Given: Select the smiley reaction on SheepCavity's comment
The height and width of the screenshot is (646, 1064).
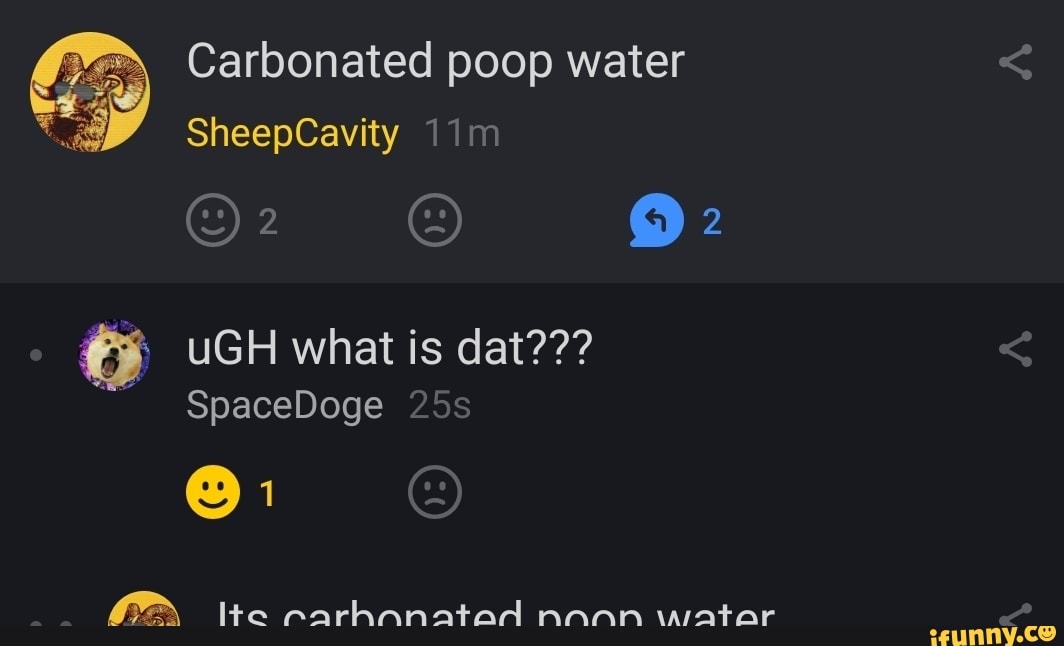Looking at the screenshot, I should pyautogui.click(x=213, y=220).
